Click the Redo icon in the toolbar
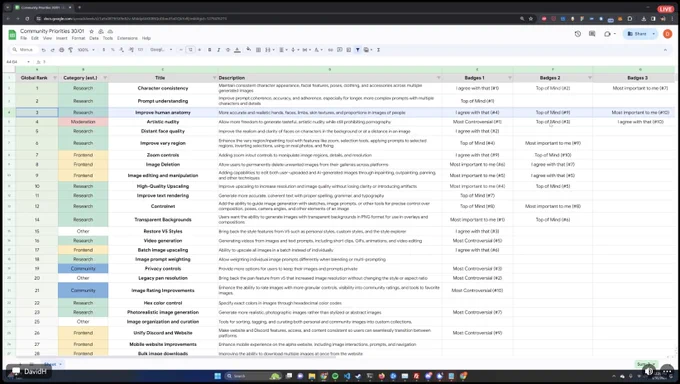 [52, 50]
